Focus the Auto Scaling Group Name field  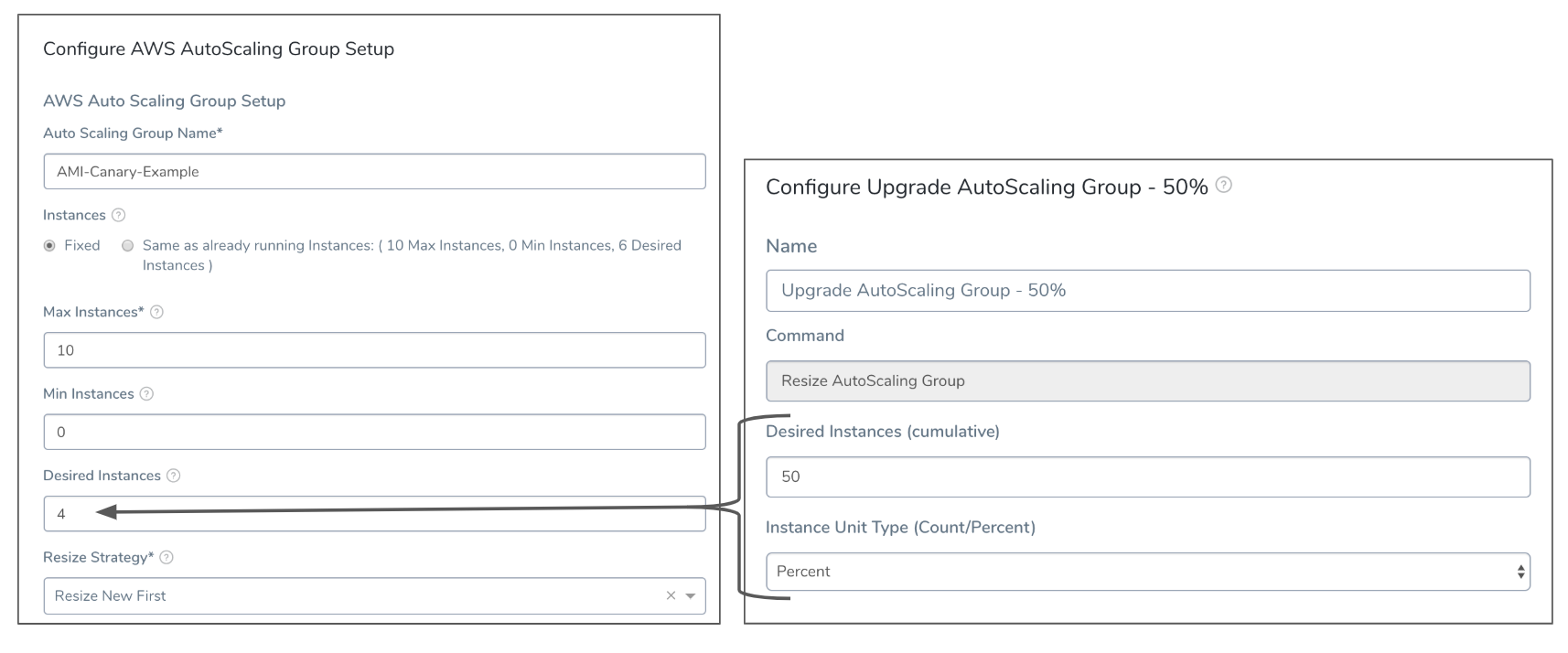pyautogui.click(x=374, y=171)
